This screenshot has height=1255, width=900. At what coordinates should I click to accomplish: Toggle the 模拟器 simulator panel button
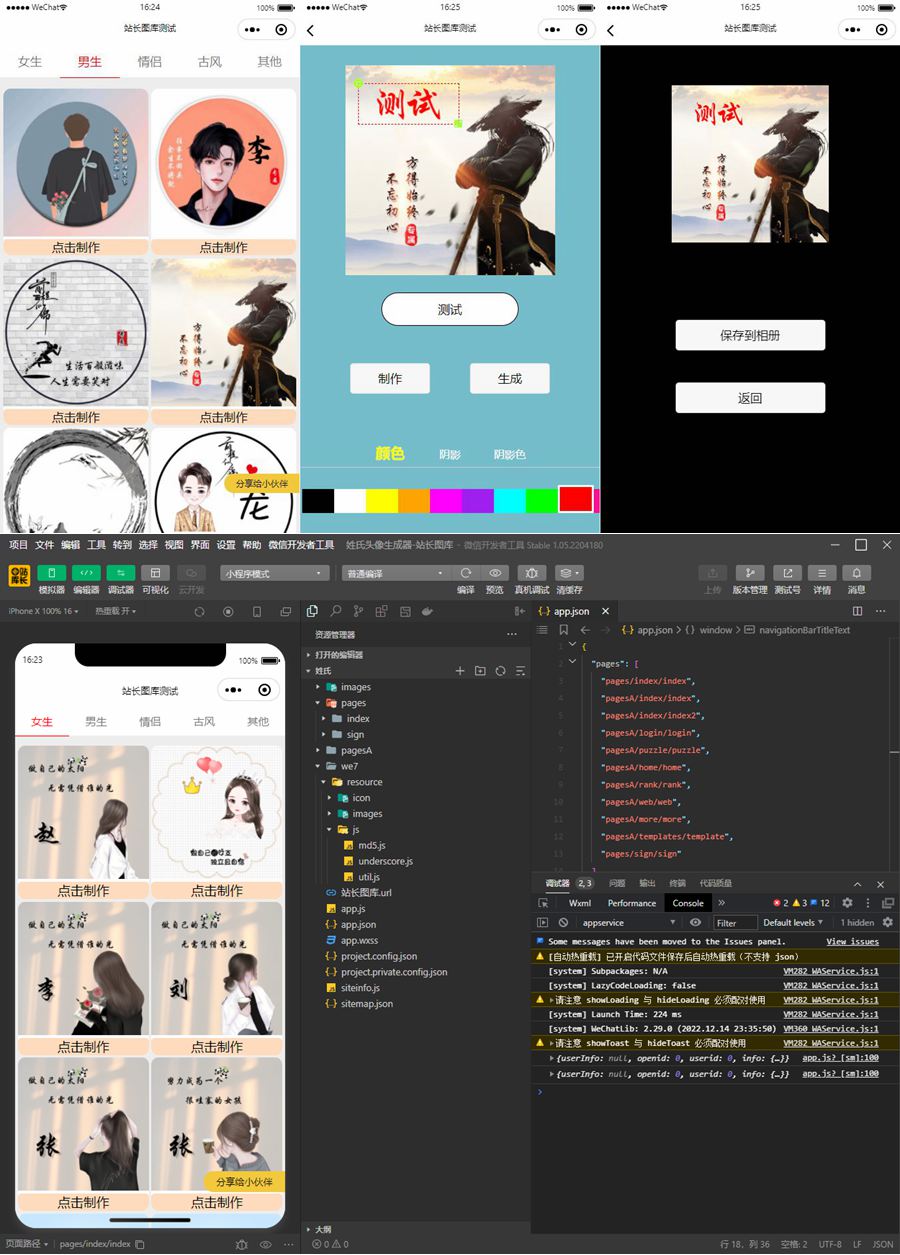point(51,573)
